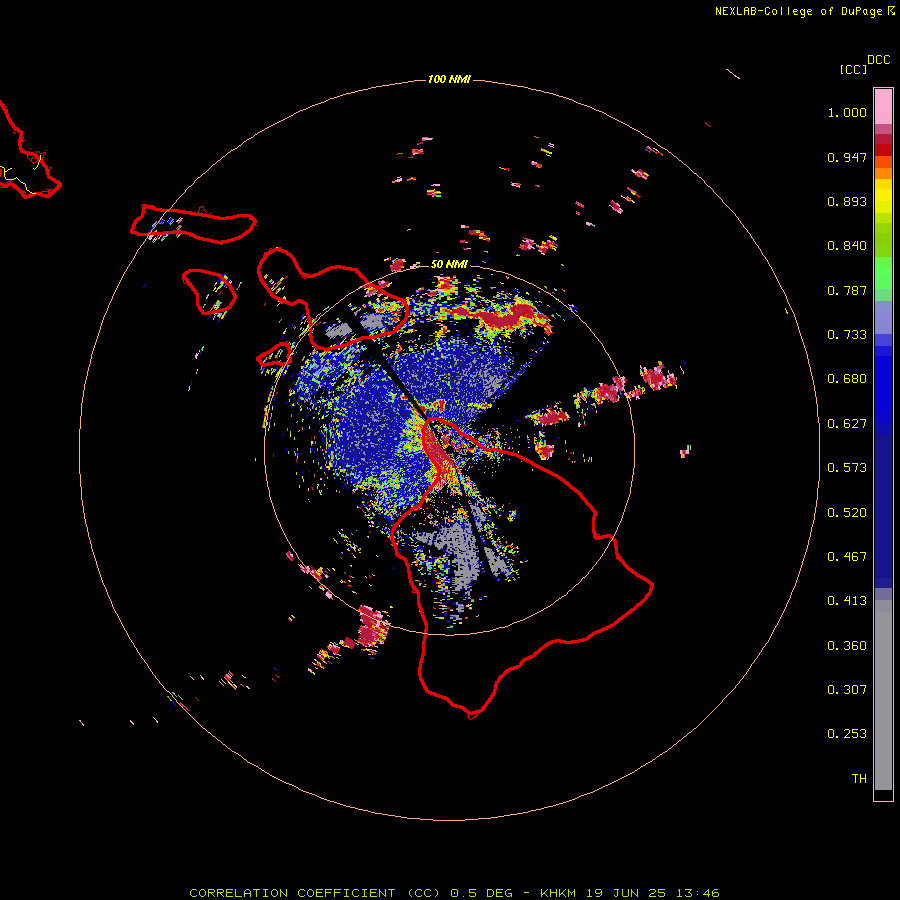
Task: Click the pink top segment of color bar
Action: click(883, 107)
